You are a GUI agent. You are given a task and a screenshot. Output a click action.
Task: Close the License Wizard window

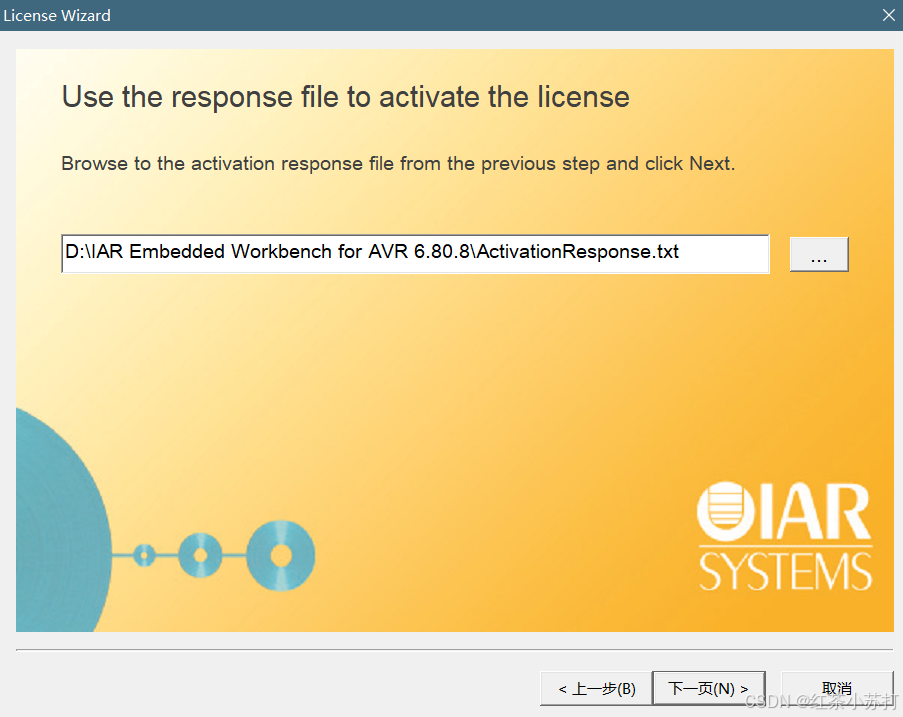(x=888, y=15)
